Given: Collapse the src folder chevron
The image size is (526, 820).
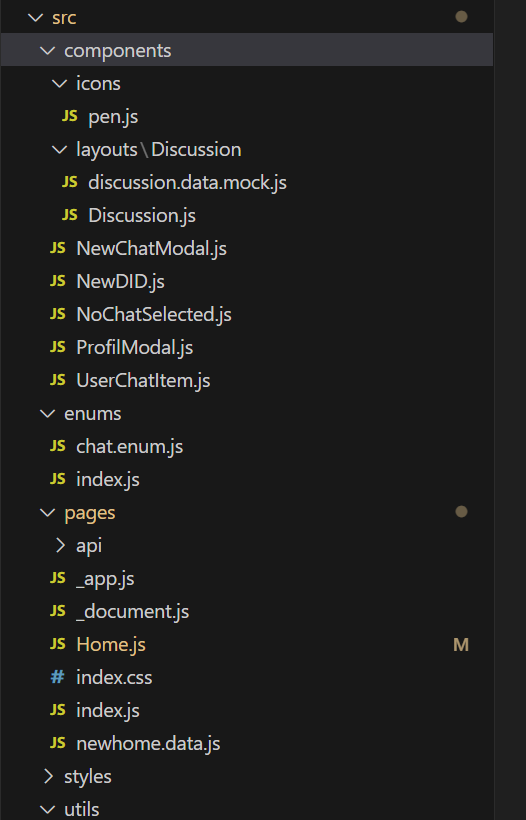Looking at the screenshot, I should click(x=35, y=17).
